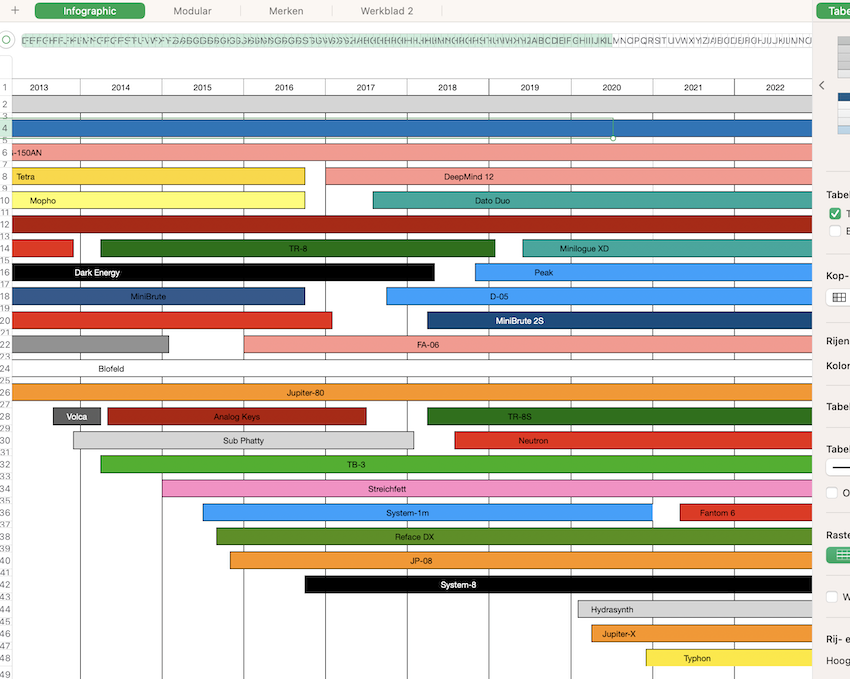Click the 2020 year header cell
The image size is (850, 679).
[611, 87]
